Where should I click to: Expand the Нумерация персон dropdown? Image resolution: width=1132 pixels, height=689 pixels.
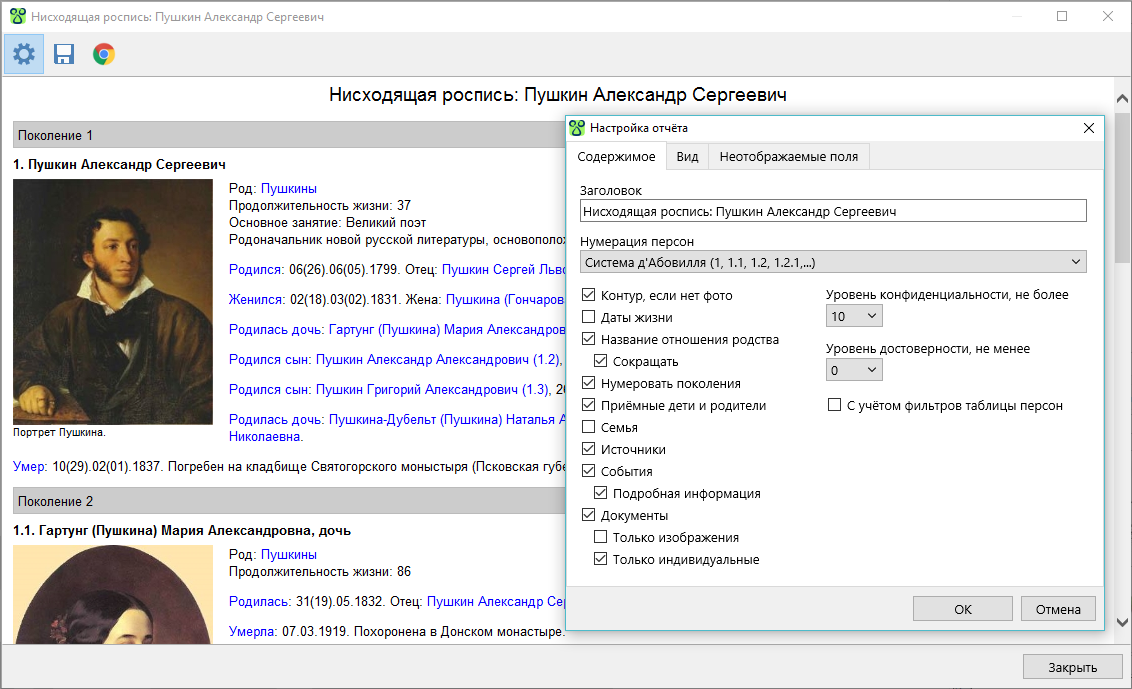[x=832, y=262]
